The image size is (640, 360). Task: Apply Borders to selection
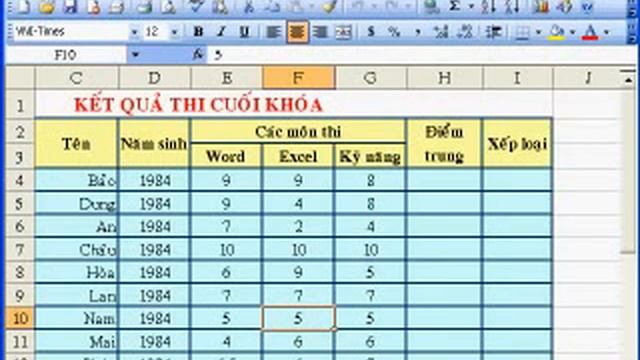coord(522,32)
